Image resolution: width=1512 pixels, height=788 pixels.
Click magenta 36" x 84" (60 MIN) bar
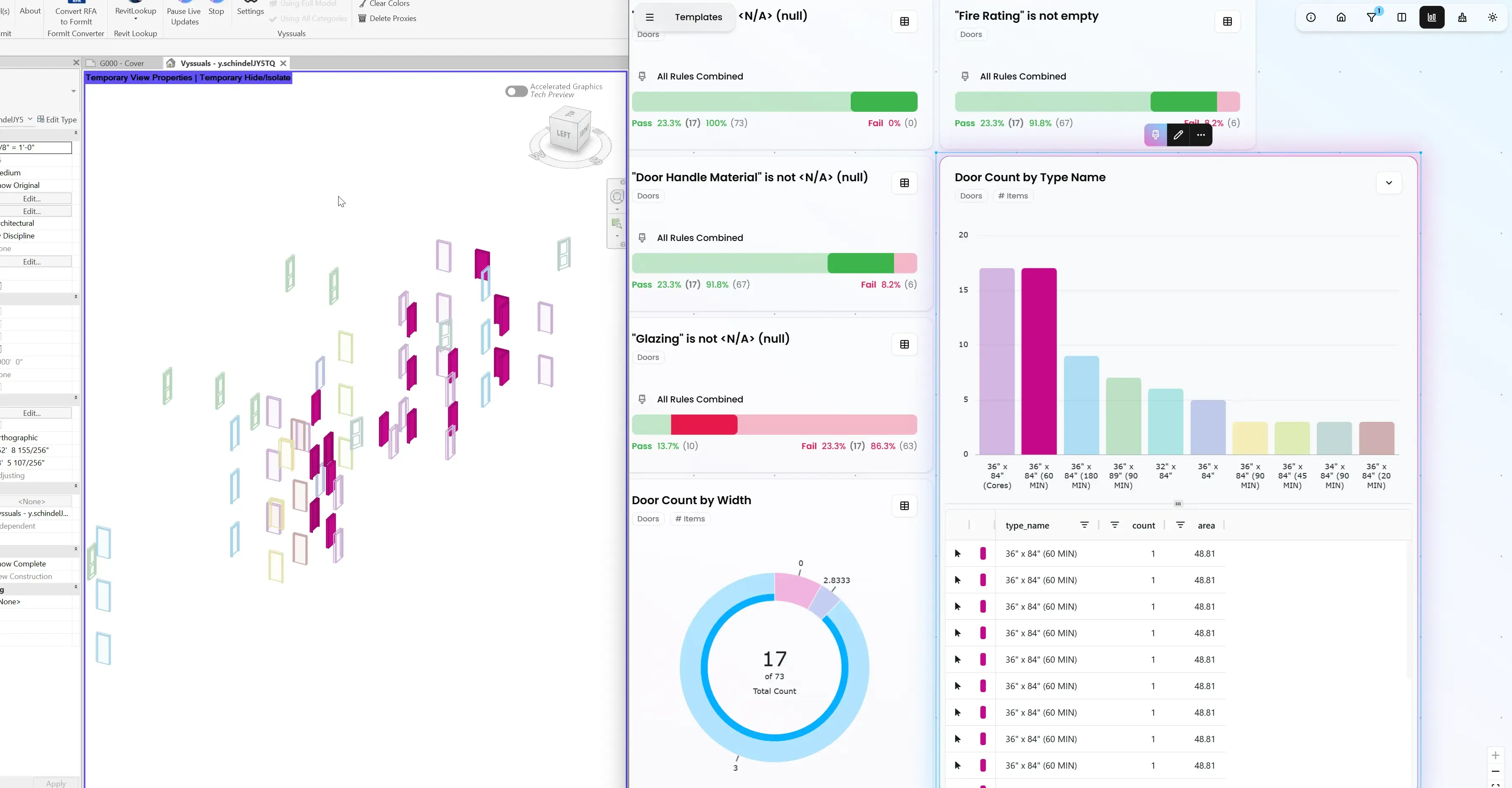(x=1039, y=361)
